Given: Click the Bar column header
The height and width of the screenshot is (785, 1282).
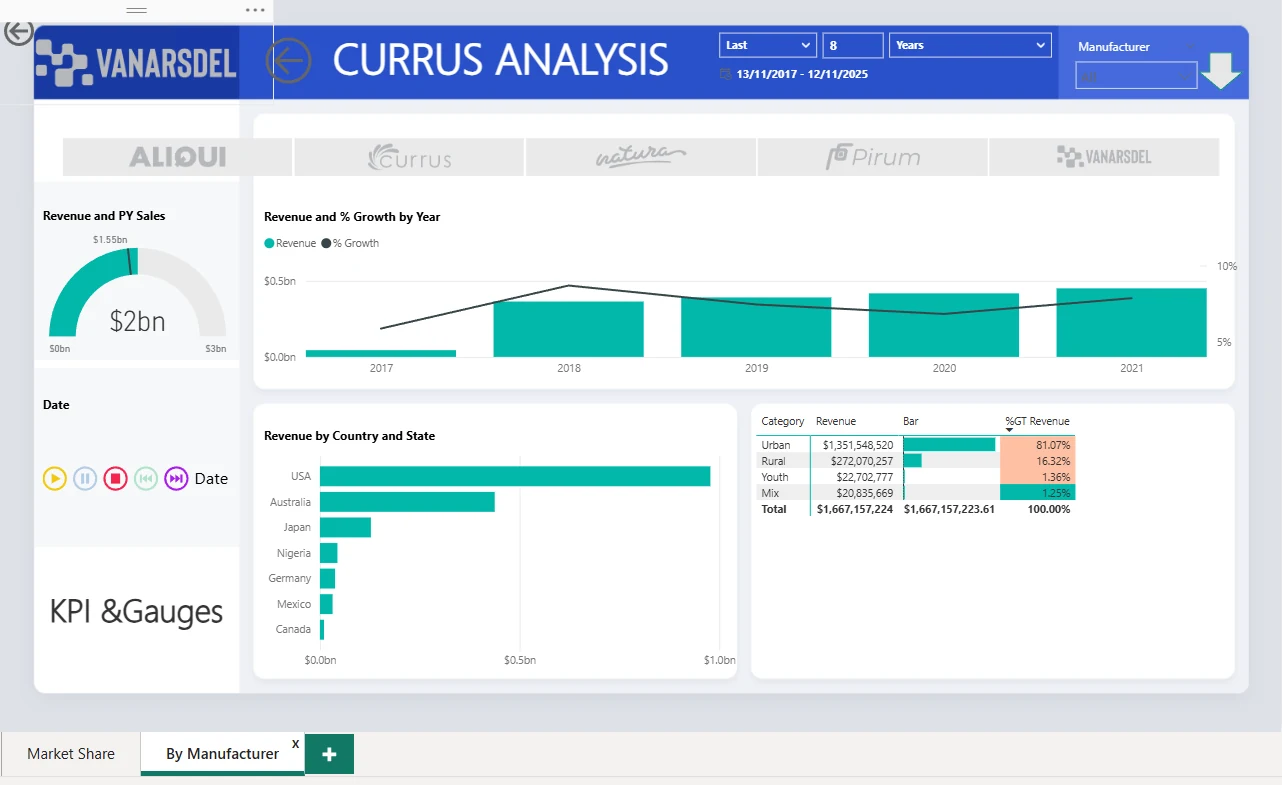Looking at the screenshot, I should tap(911, 421).
